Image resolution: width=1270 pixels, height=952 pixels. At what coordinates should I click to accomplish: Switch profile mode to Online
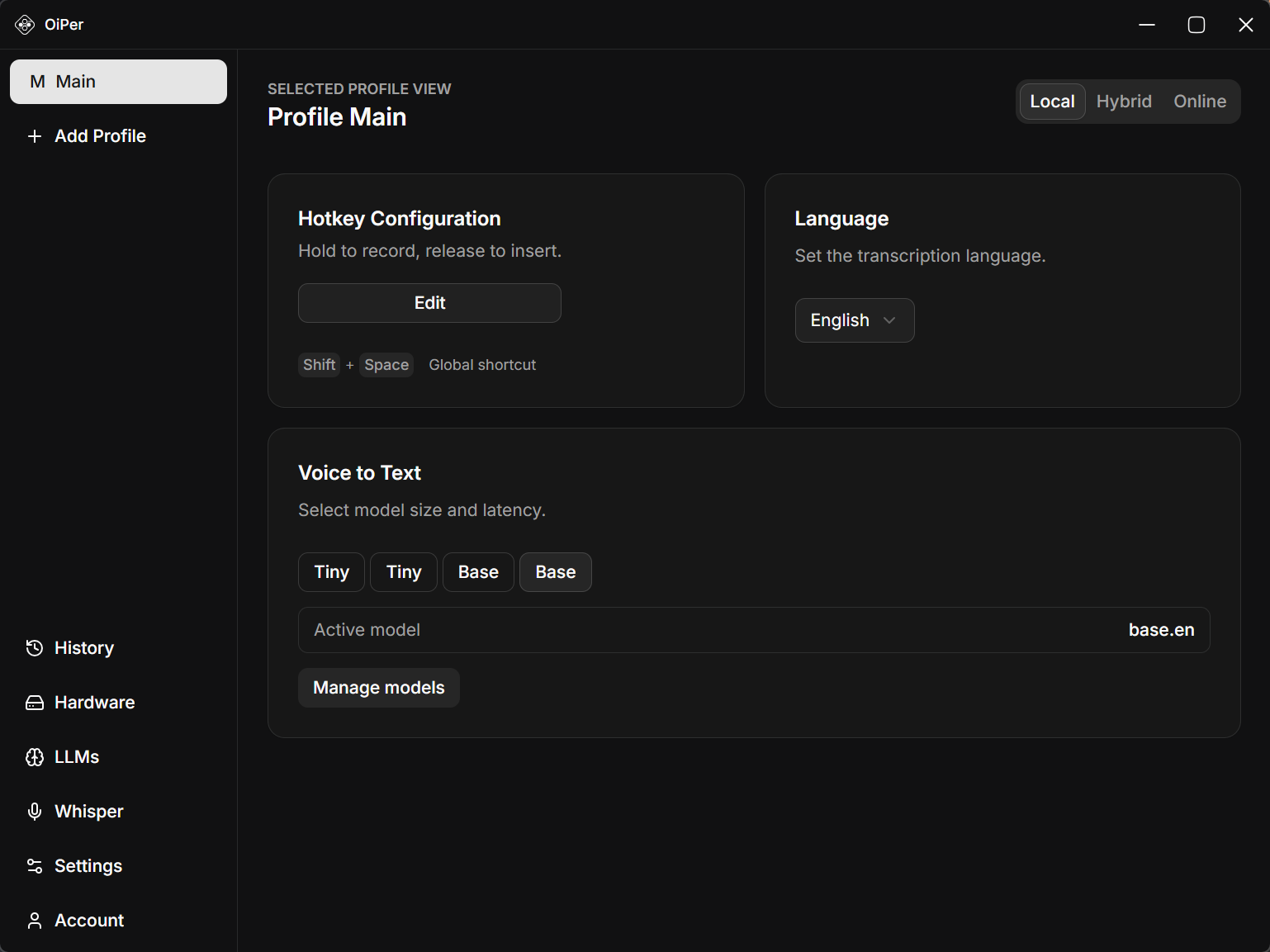click(x=1199, y=102)
